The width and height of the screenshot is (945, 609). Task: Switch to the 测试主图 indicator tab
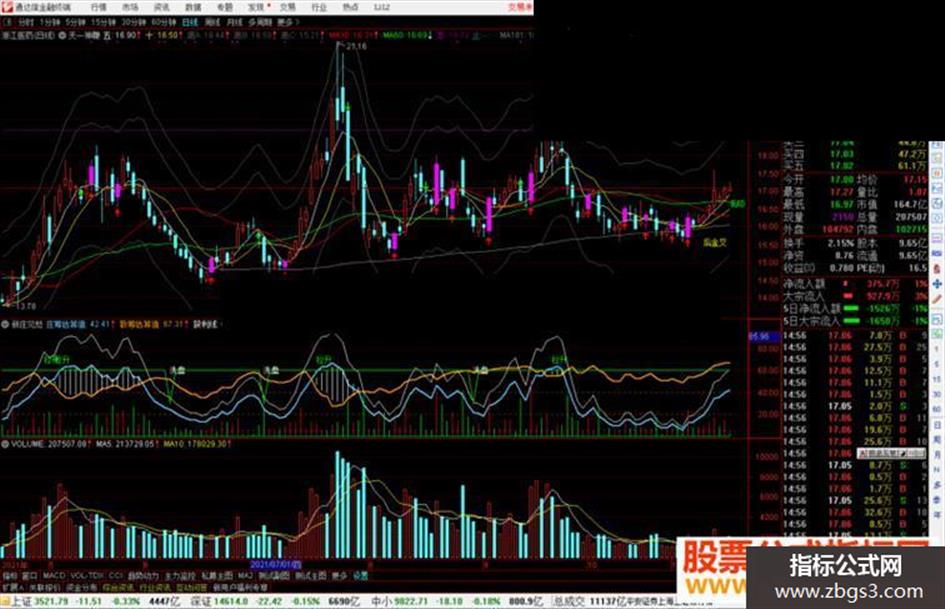pos(310,576)
